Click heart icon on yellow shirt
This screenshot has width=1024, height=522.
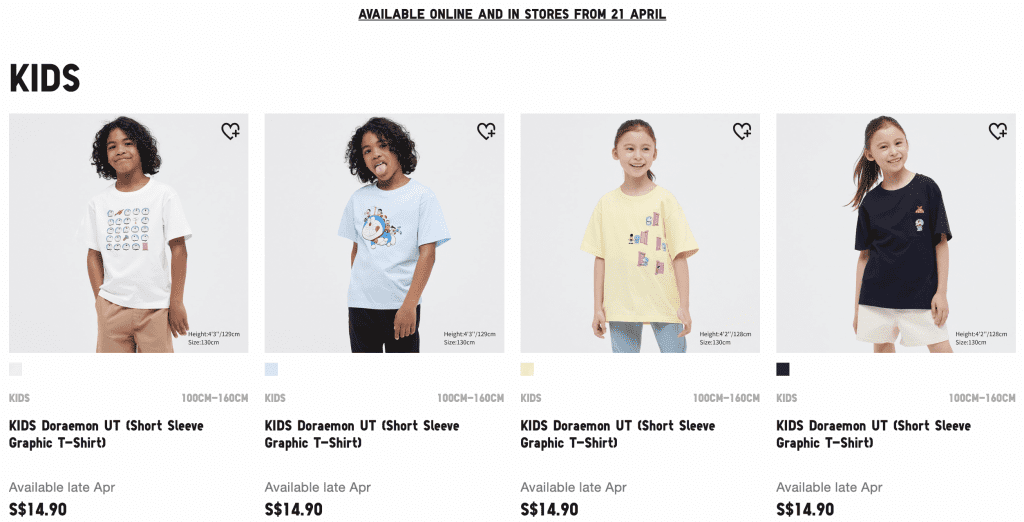(742, 131)
